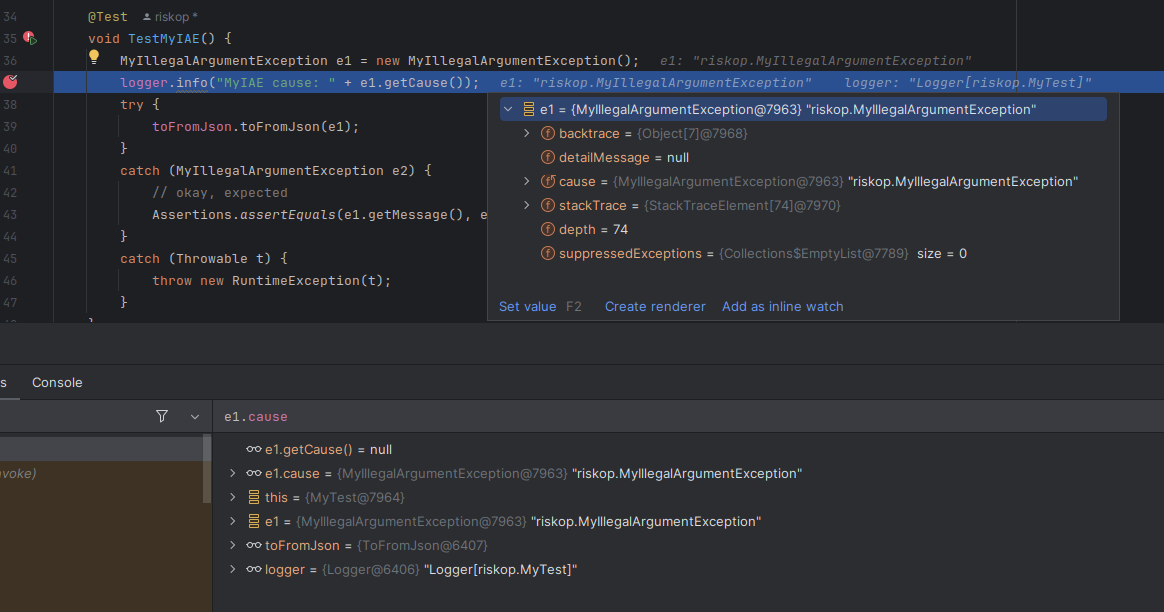Expand the backtrace field in popup
Image resolution: width=1164 pixels, height=612 pixels.
[x=527, y=133]
